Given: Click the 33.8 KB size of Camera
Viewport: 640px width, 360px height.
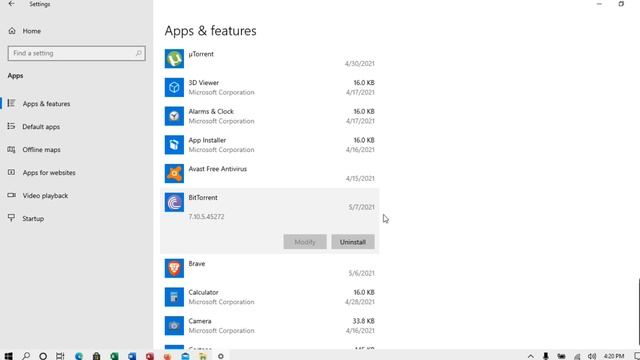Looking at the screenshot, I should (x=363, y=321).
